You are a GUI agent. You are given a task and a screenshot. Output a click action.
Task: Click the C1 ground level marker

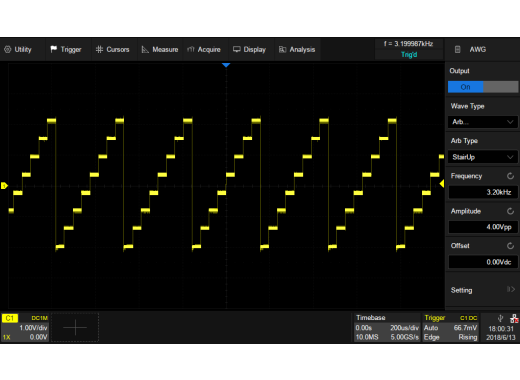4,186
